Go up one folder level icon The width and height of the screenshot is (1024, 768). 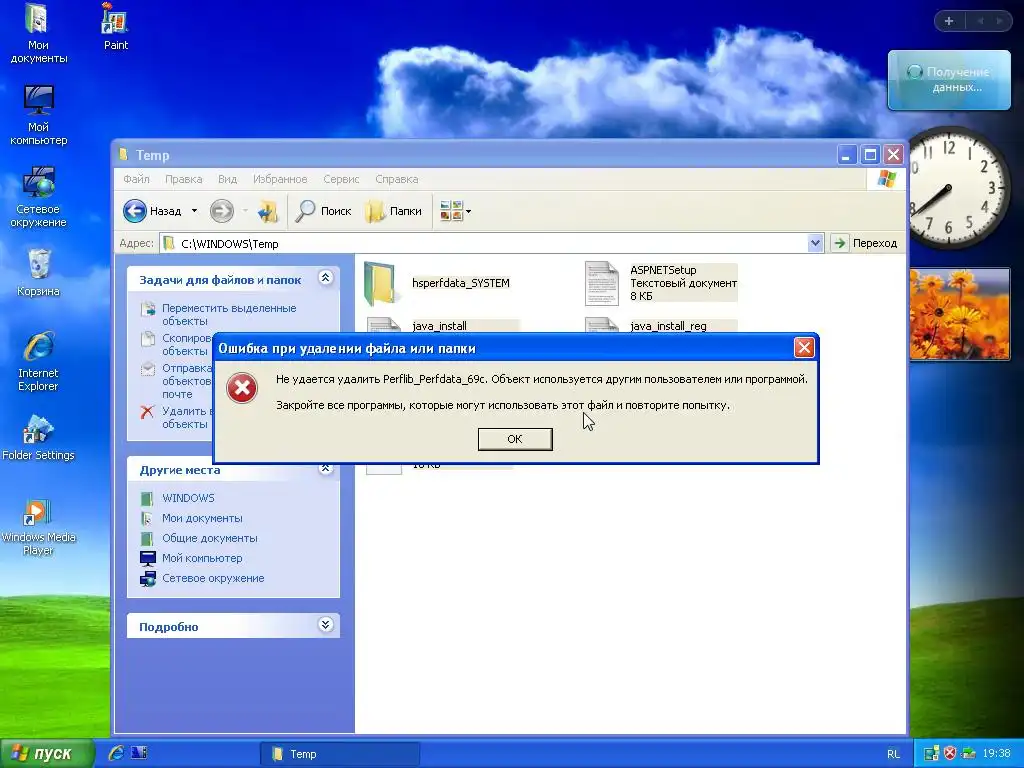click(268, 211)
